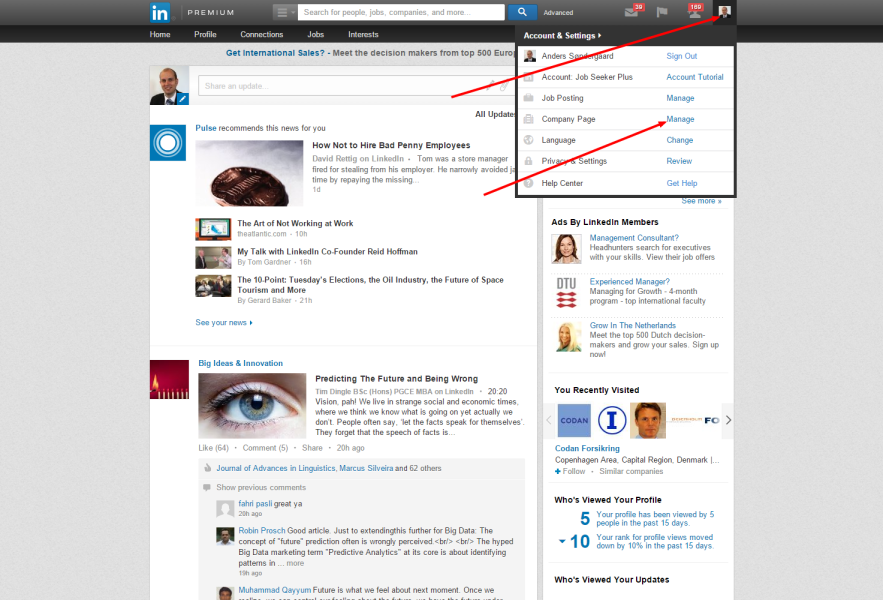This screenshot has width=883, height=600.
Task: Click the Help Center question icon
Action: point(528,183)
